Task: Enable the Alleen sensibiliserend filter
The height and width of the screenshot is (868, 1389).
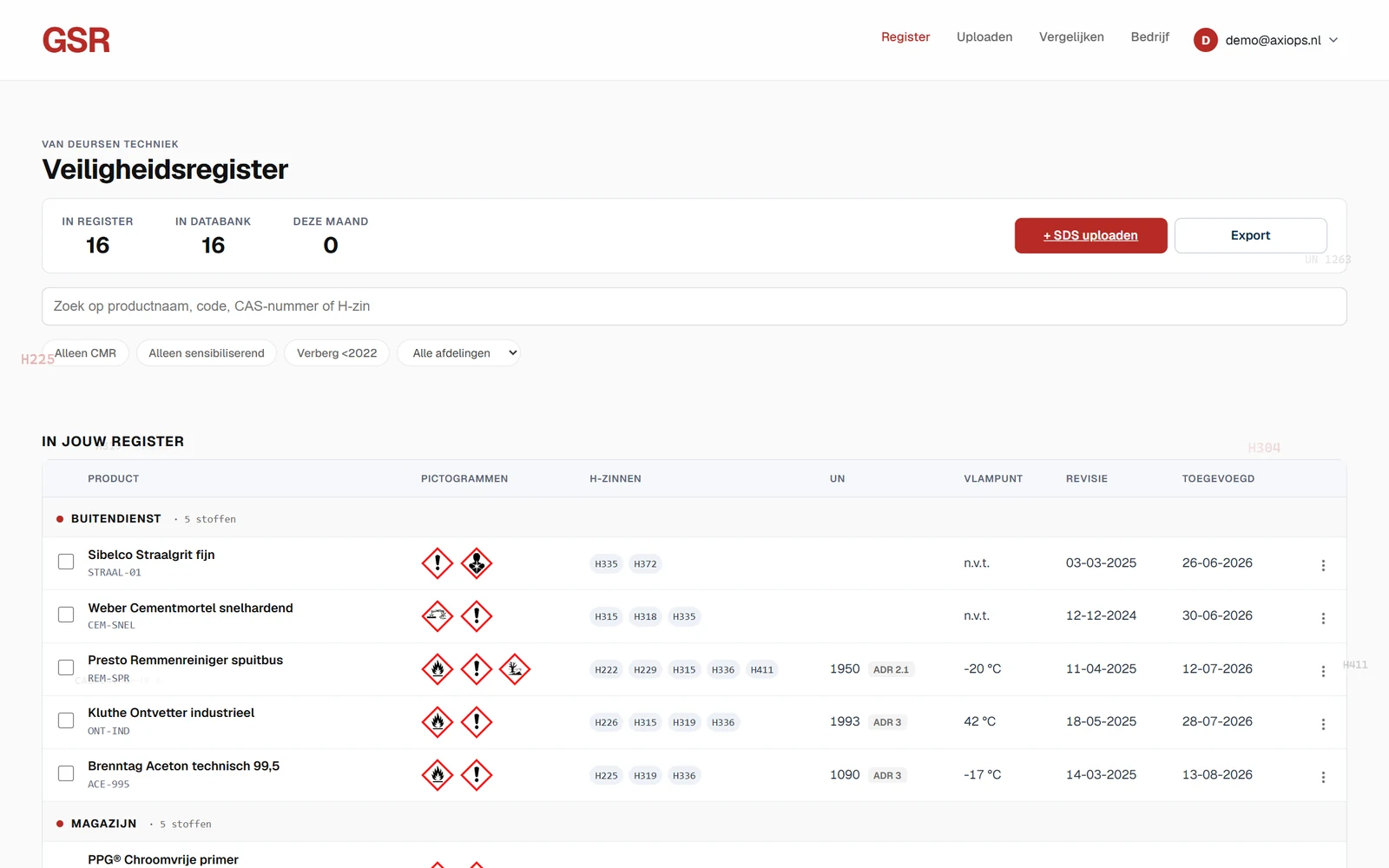Action: 207,353
